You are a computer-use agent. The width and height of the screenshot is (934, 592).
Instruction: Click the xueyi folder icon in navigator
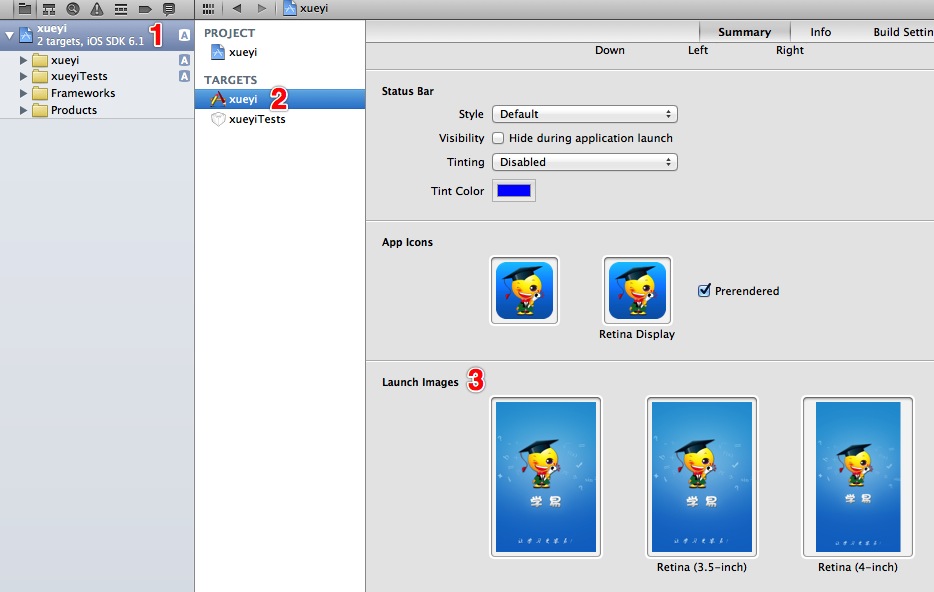[x=40, y=60]
